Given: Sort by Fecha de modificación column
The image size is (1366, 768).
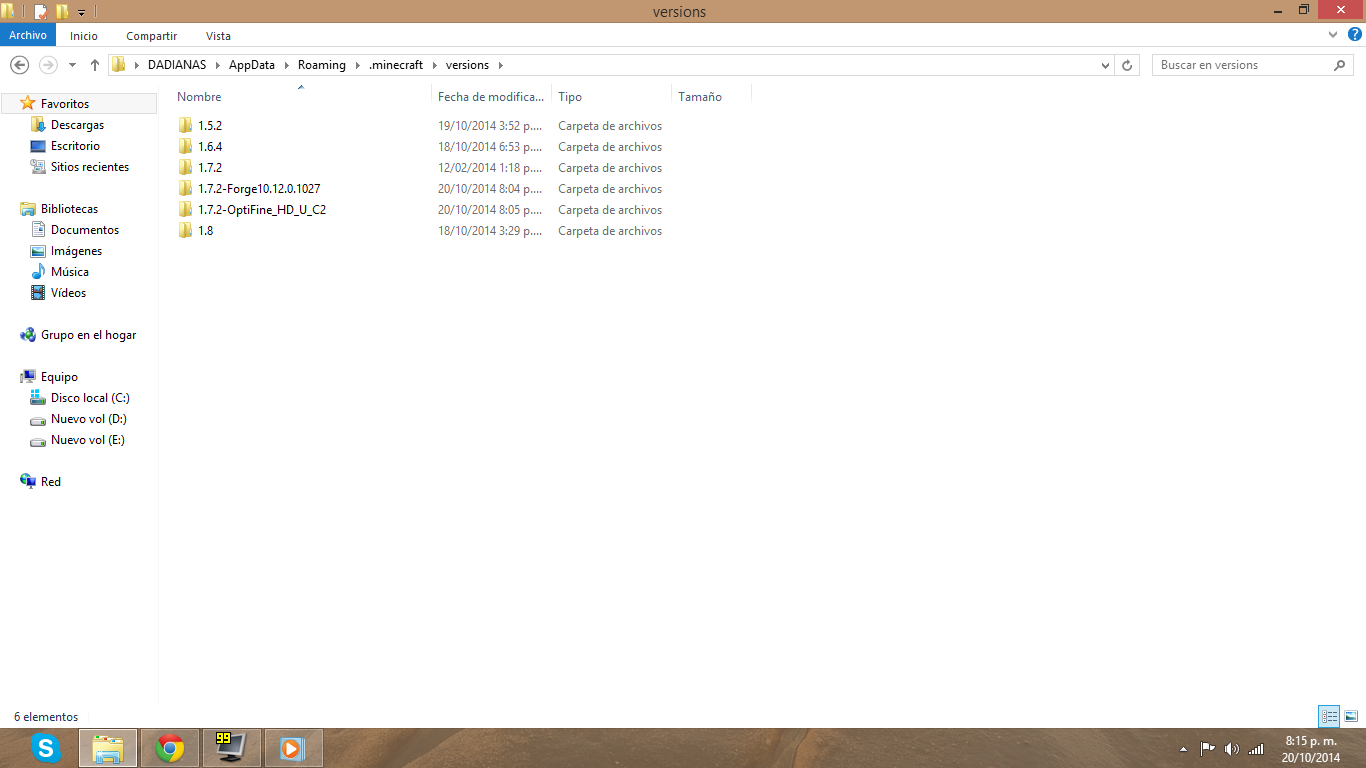Looking at the screenshot, I should tap(491, 97).
